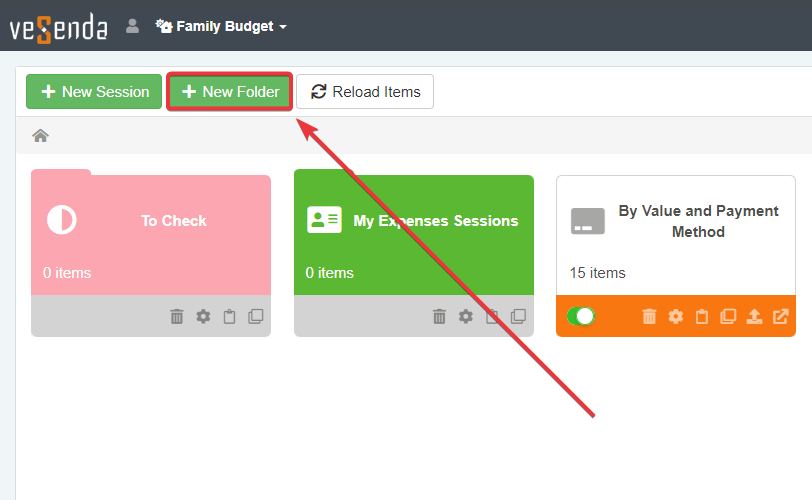The image size is (812, 500).
Task: Open settings of By Value and Payment Method
Action: (x=675, y=316)
